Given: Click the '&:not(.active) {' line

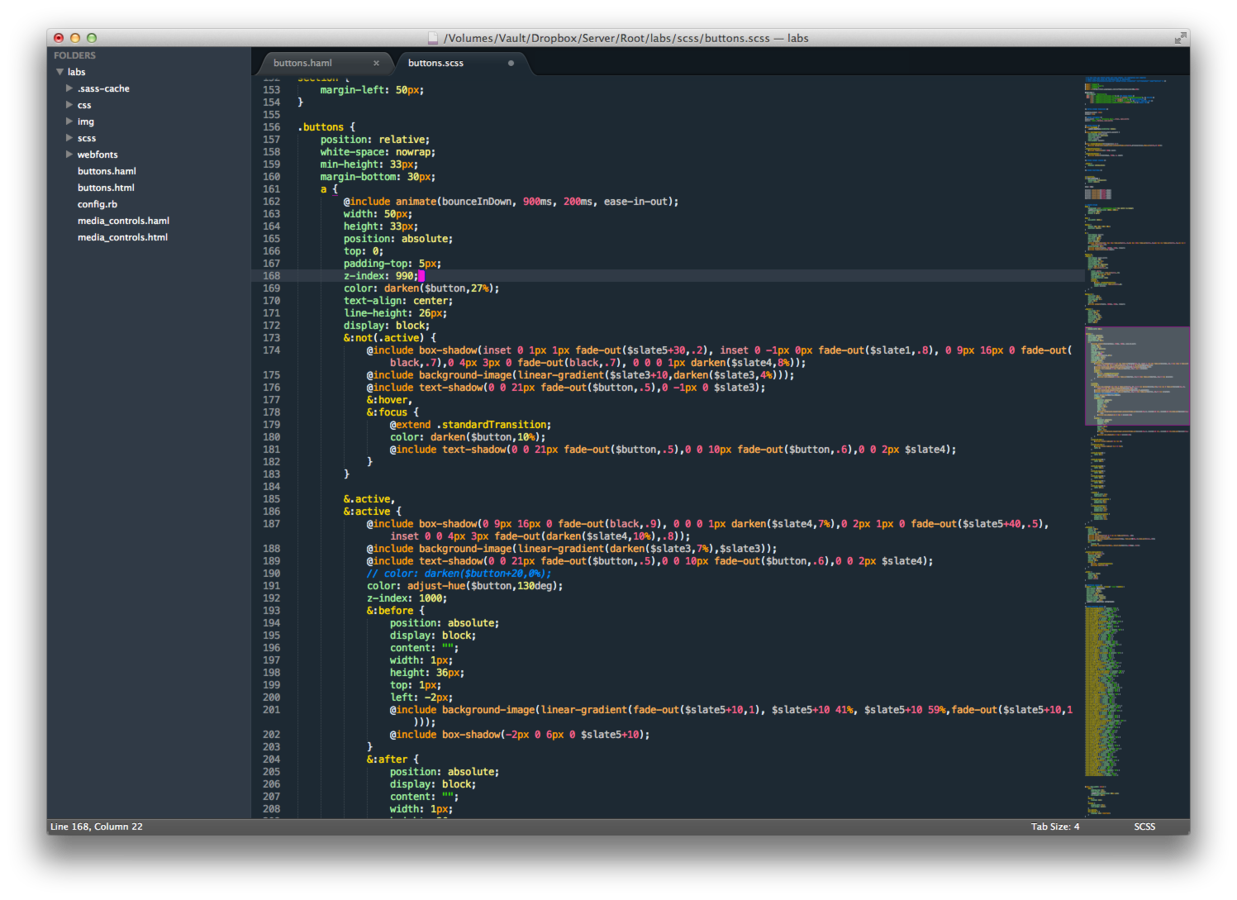Looking at the screenshot, I should (389, 338).
